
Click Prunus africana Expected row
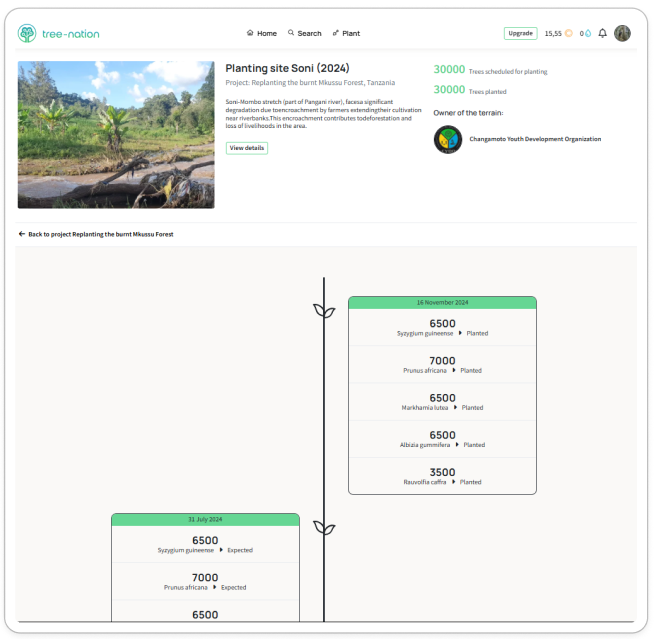(205, 581)
